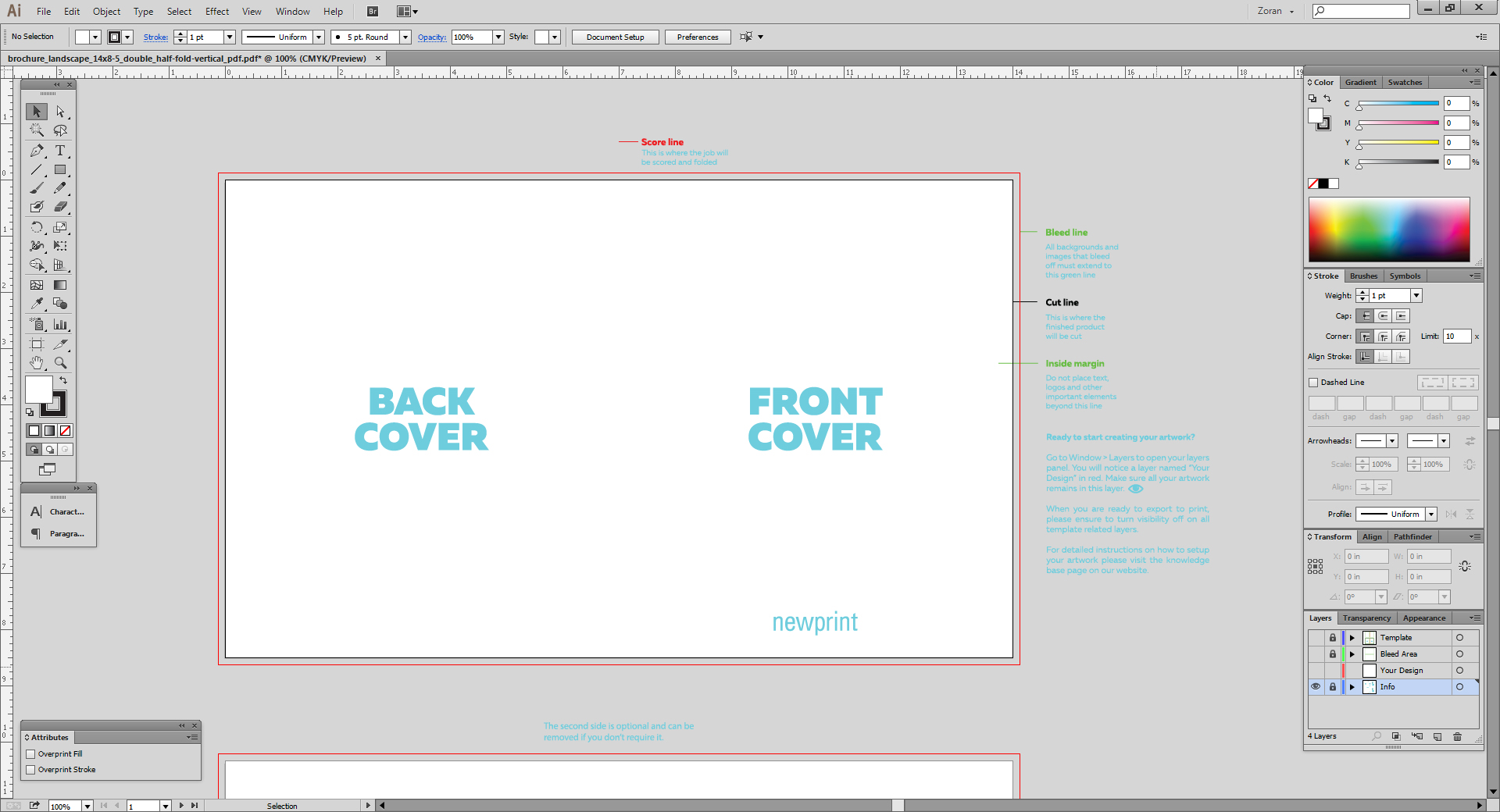Open the Stroke panel Profile dropdown
This screenshot has width=1500, height=812.
pyautogui.click(x=1431, y=514)
